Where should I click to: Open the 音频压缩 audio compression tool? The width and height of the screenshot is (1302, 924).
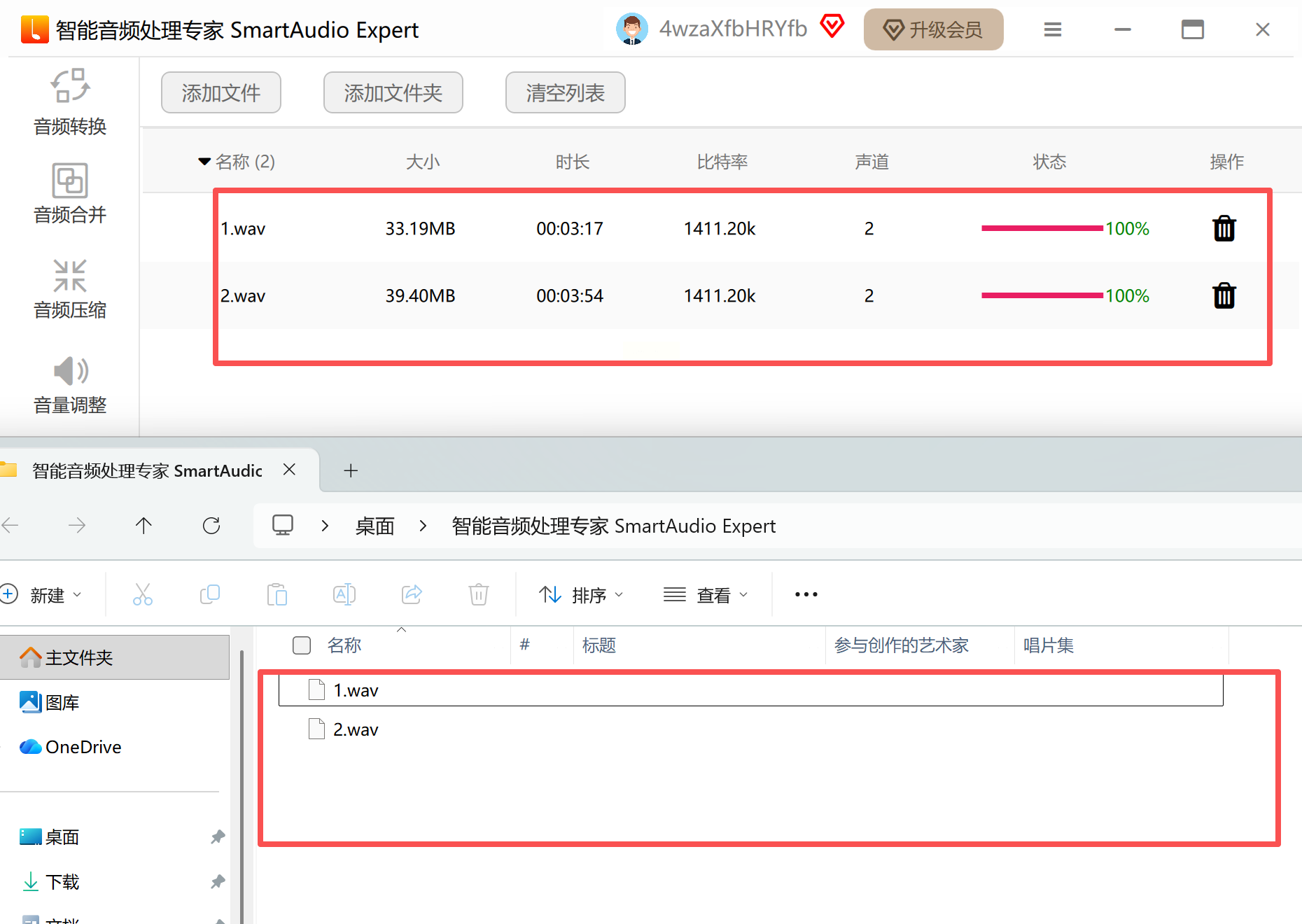pos(70,288)
